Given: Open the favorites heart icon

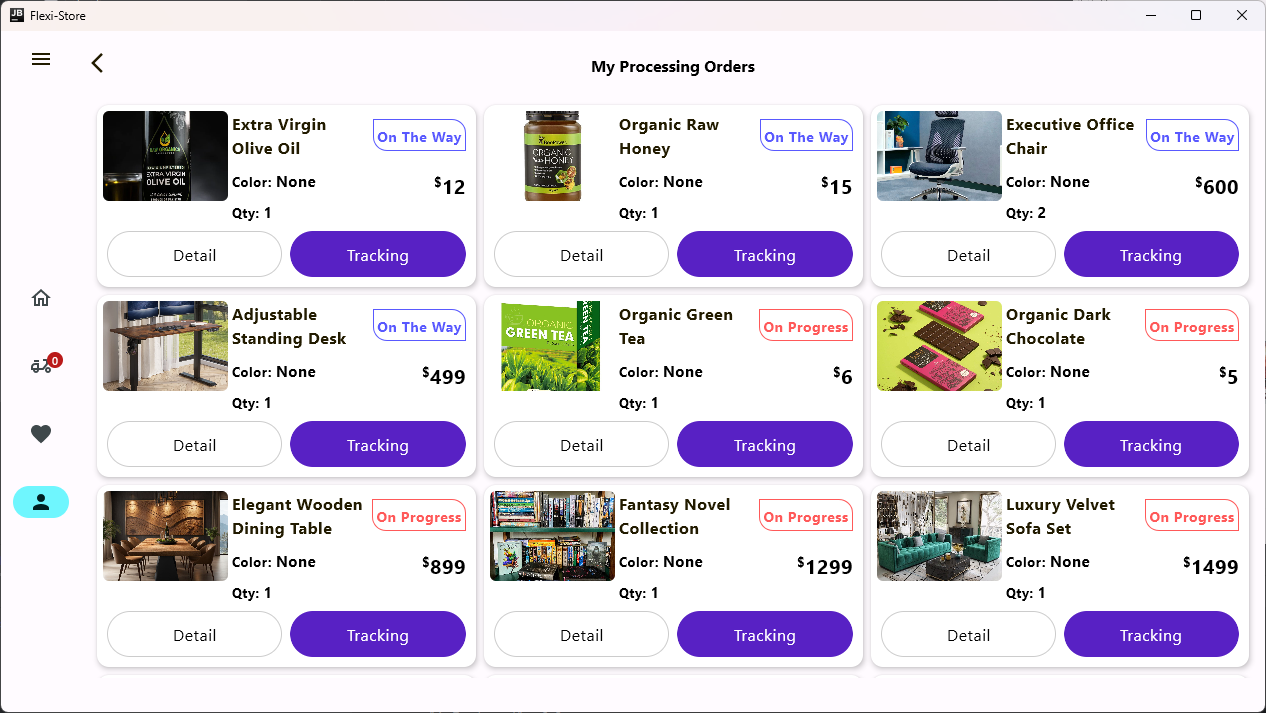Looking at the screenshot, I should (41, 434).
